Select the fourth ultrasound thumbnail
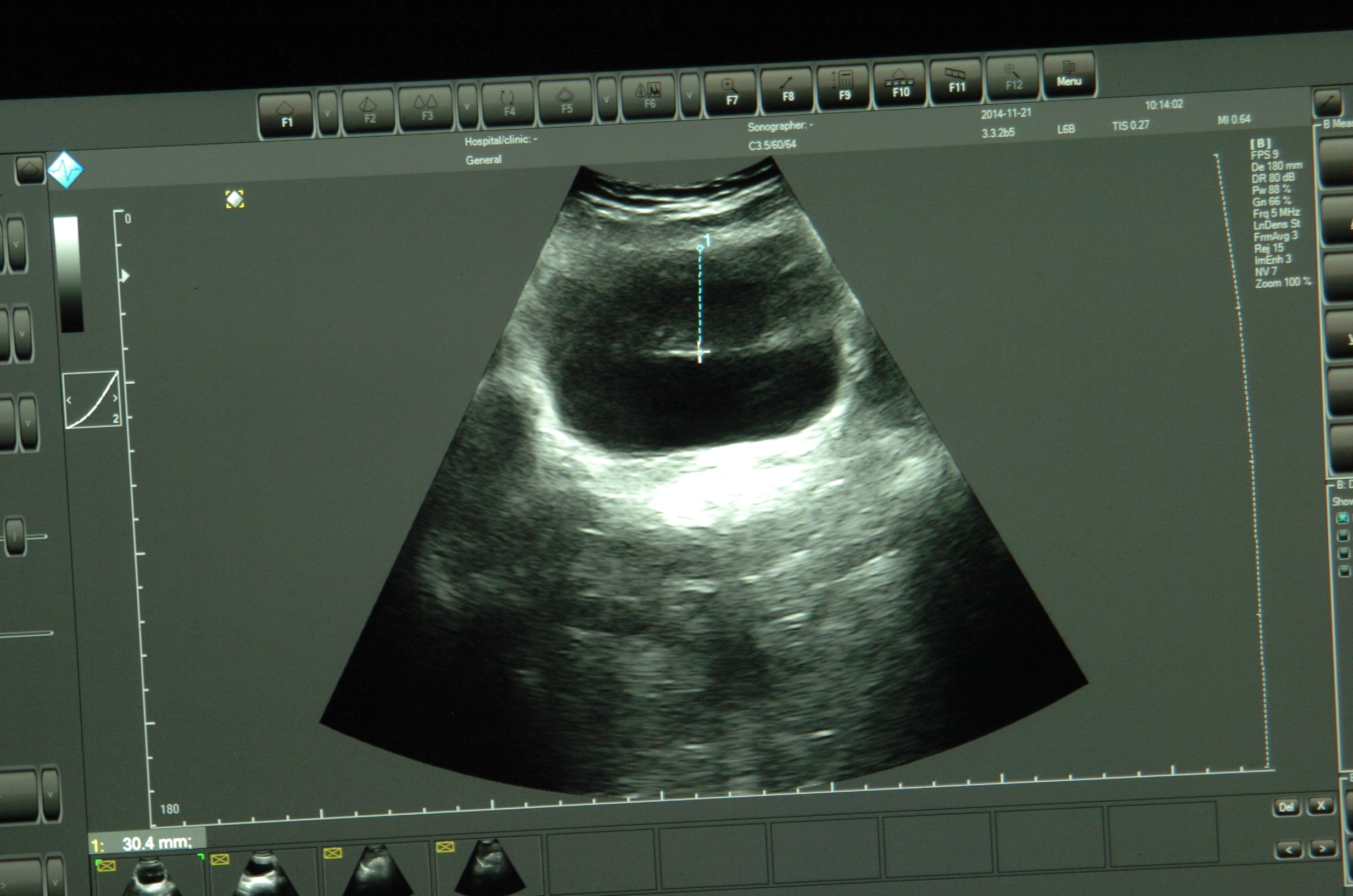Viewport: 1353px width, 896px height. tap(490, 869)
